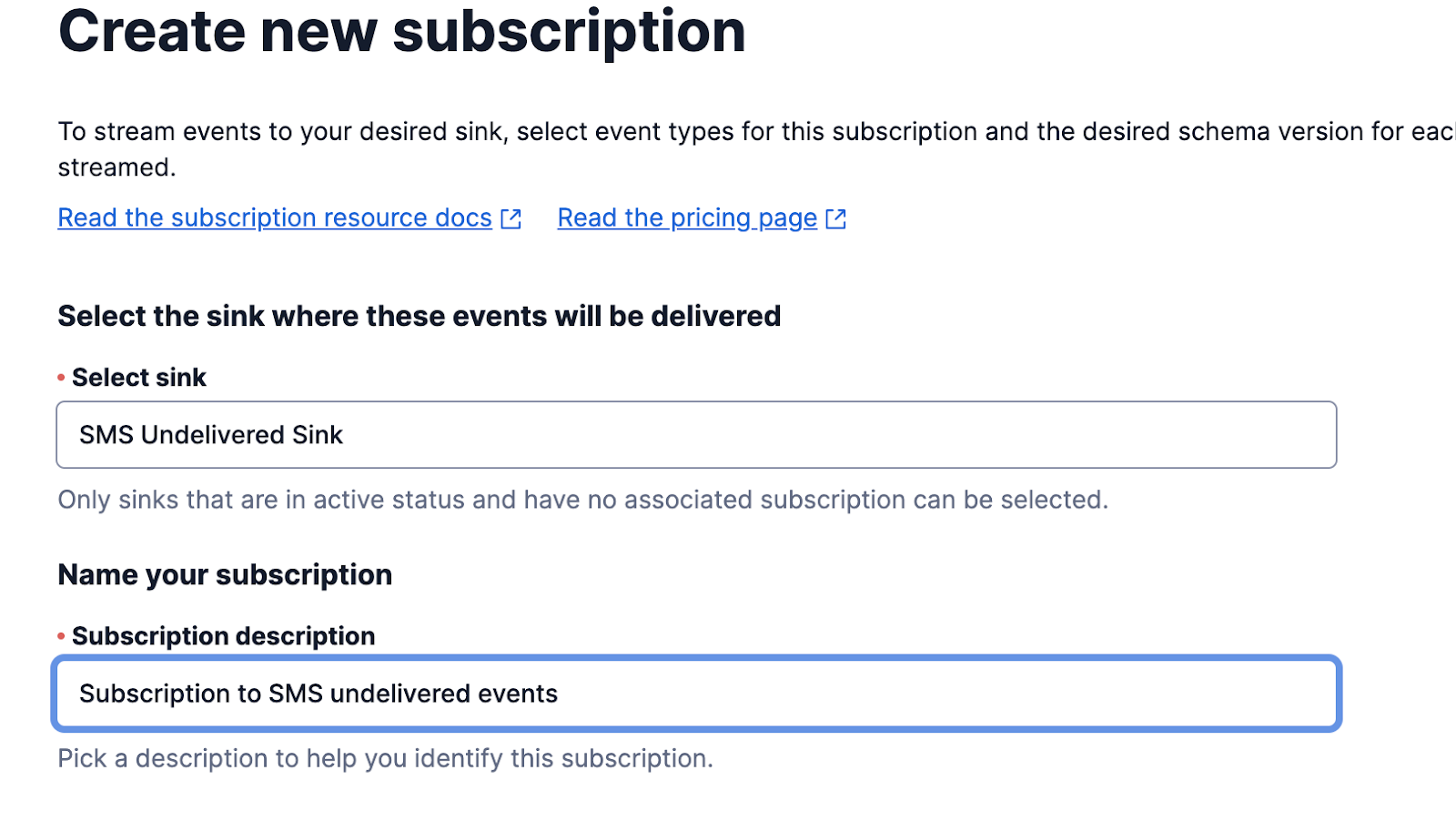Read the subscription resource docs link
1456x821 pixels.
[274, 218]
